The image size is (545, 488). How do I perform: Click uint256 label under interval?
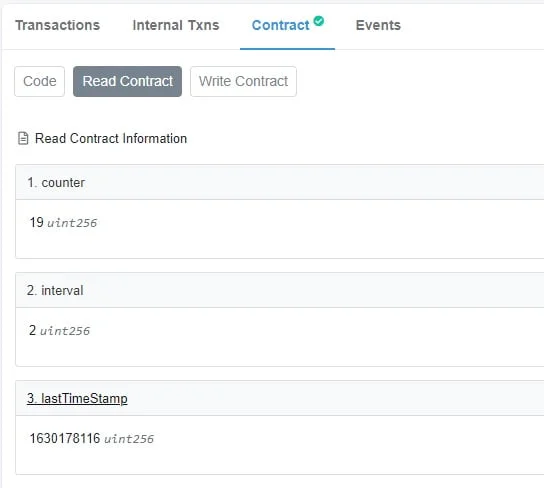pos(65,331)
